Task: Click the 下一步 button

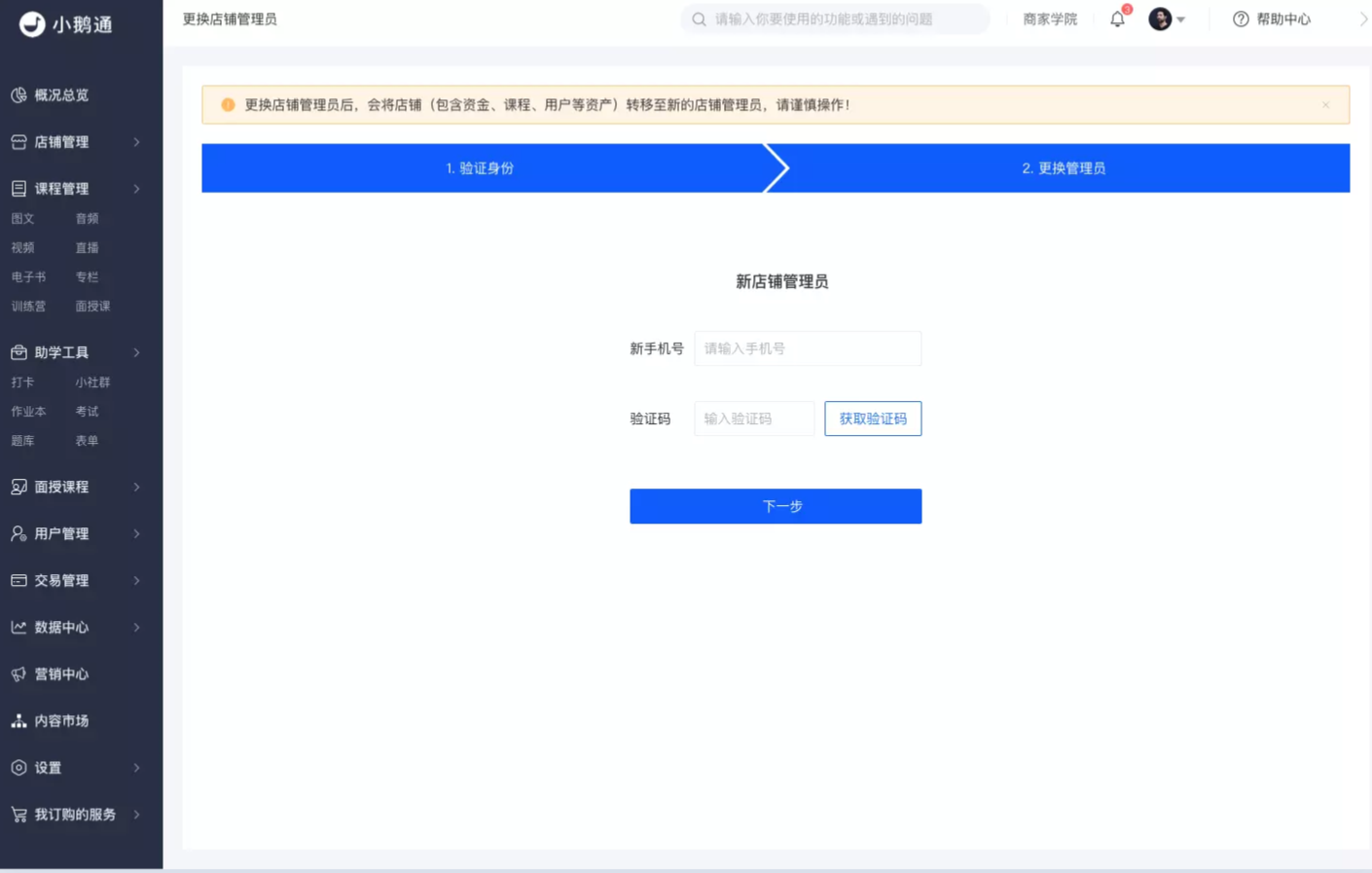Action: tap(776, 506)
